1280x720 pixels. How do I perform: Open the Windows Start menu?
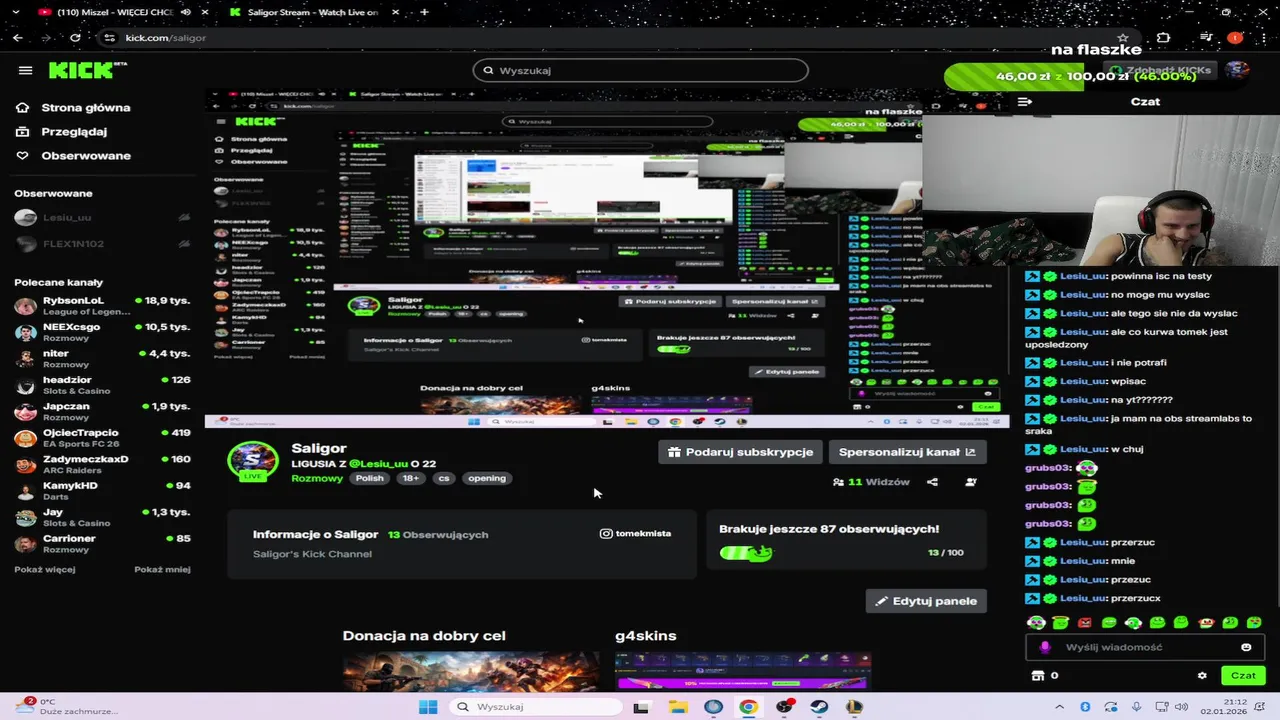(x=428, y=706)
